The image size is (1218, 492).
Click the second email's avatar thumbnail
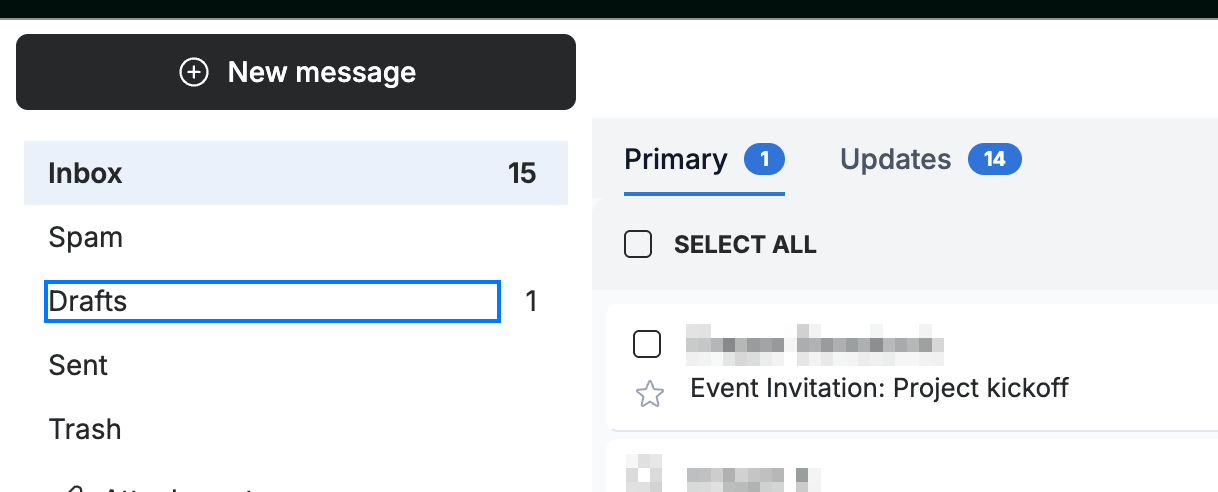(x=644, y=473)
